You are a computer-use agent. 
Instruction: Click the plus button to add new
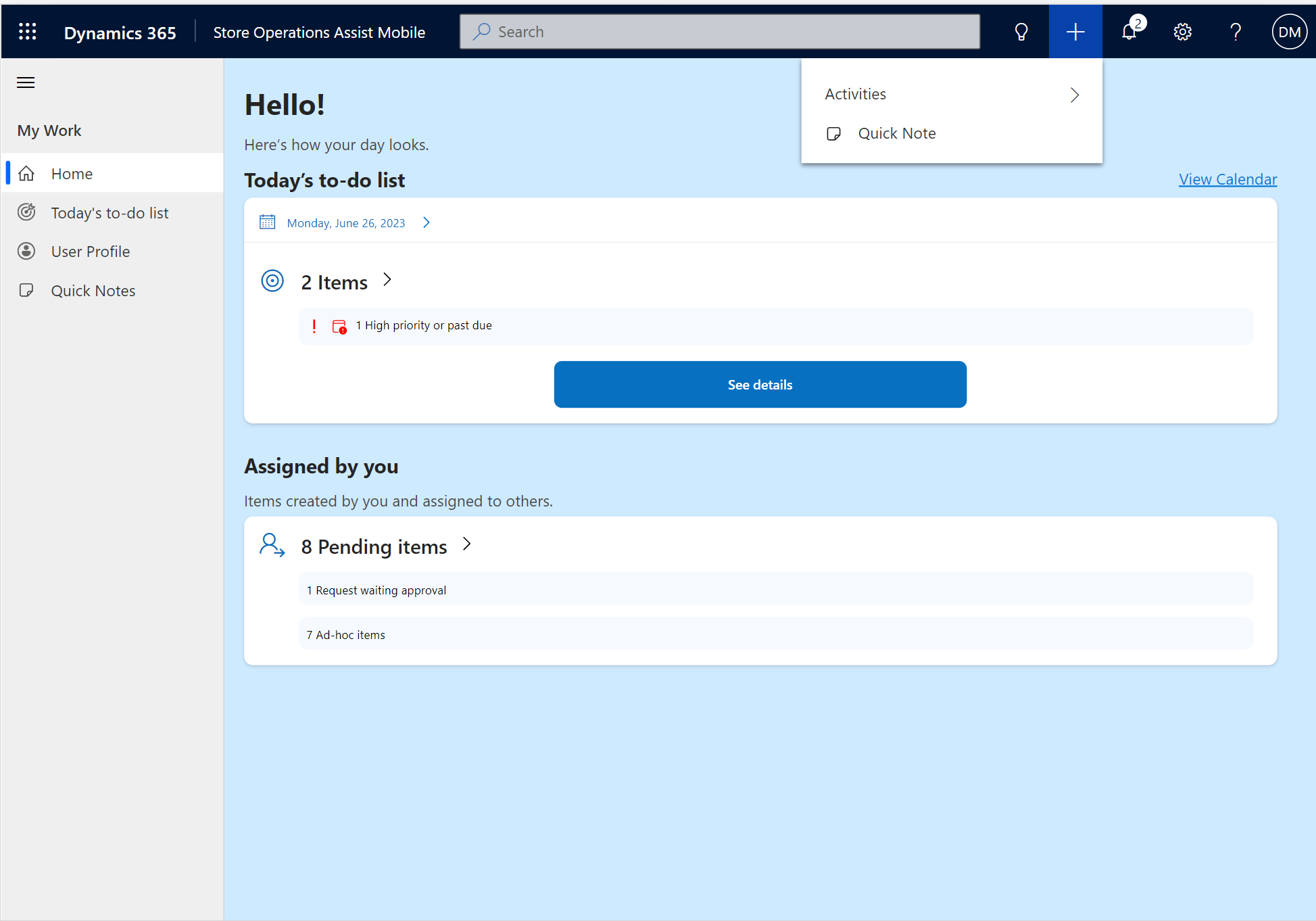(x=1076, y=31)
